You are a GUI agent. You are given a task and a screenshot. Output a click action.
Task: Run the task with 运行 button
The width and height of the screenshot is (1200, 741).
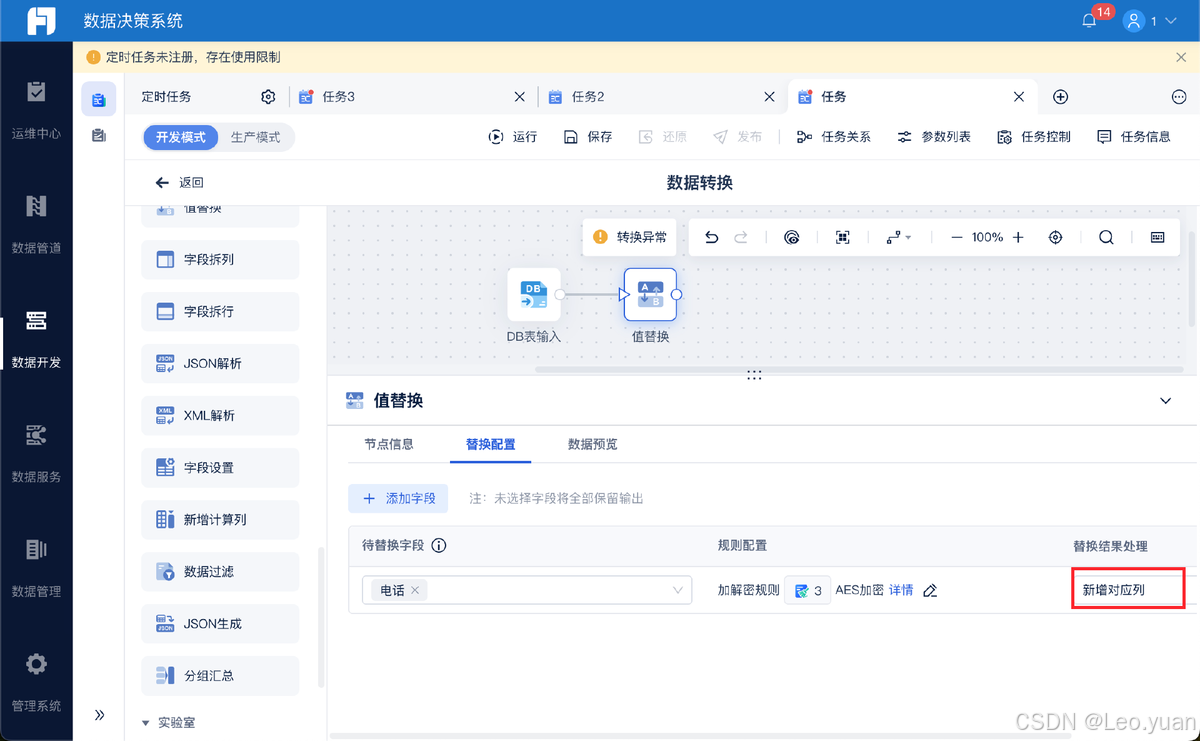coord(513,137)
